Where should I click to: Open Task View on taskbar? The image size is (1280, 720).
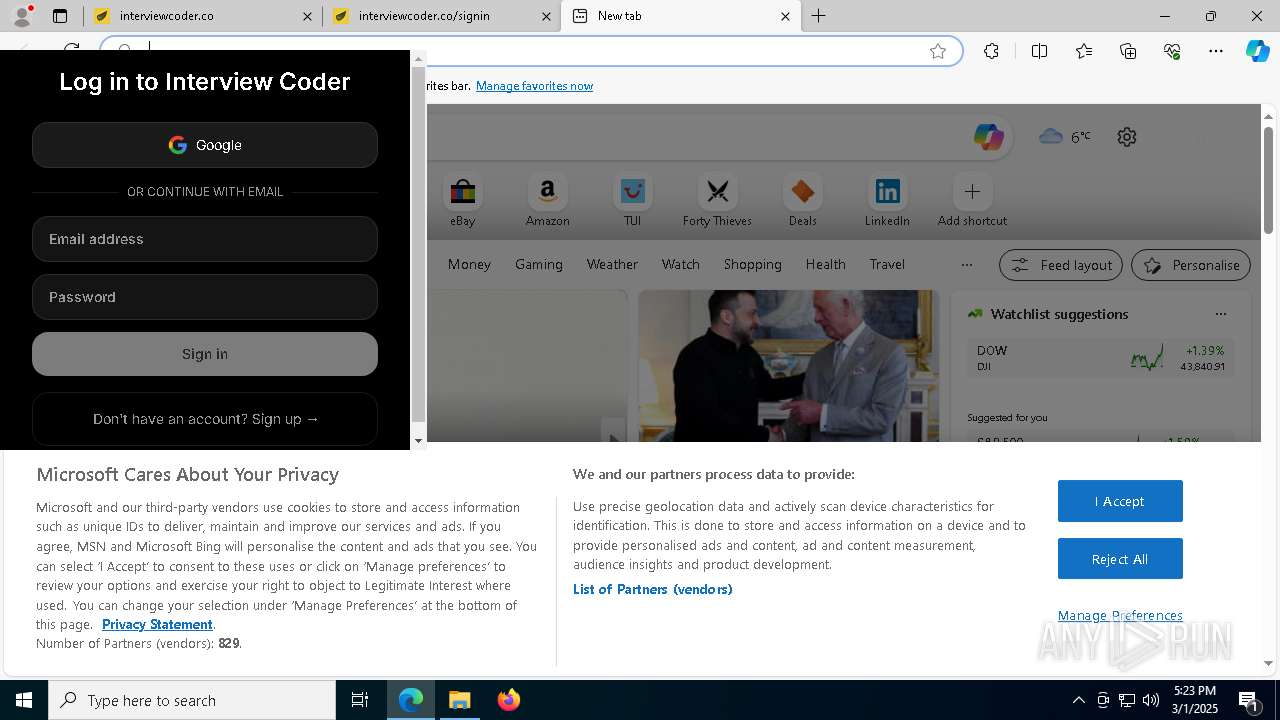coord(360,700)
